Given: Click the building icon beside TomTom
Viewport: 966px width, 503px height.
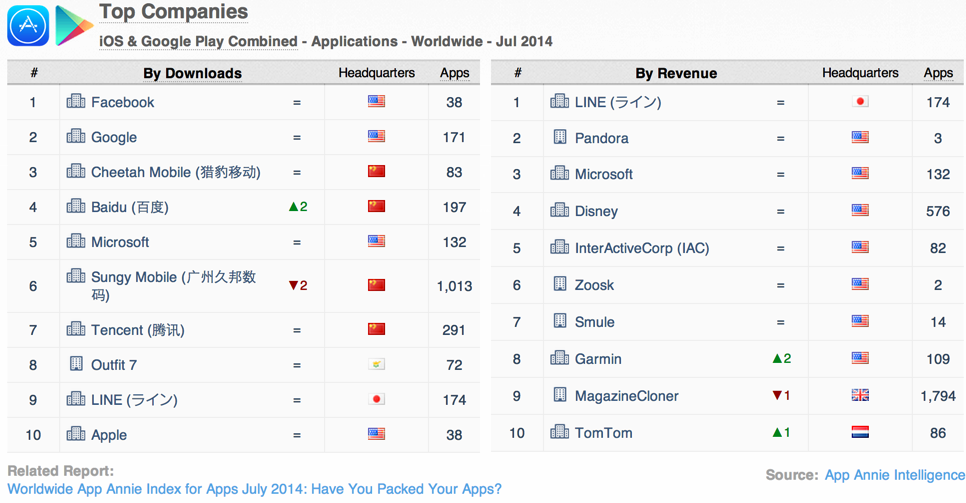Looking at the screenshot, I should [559, 431].
